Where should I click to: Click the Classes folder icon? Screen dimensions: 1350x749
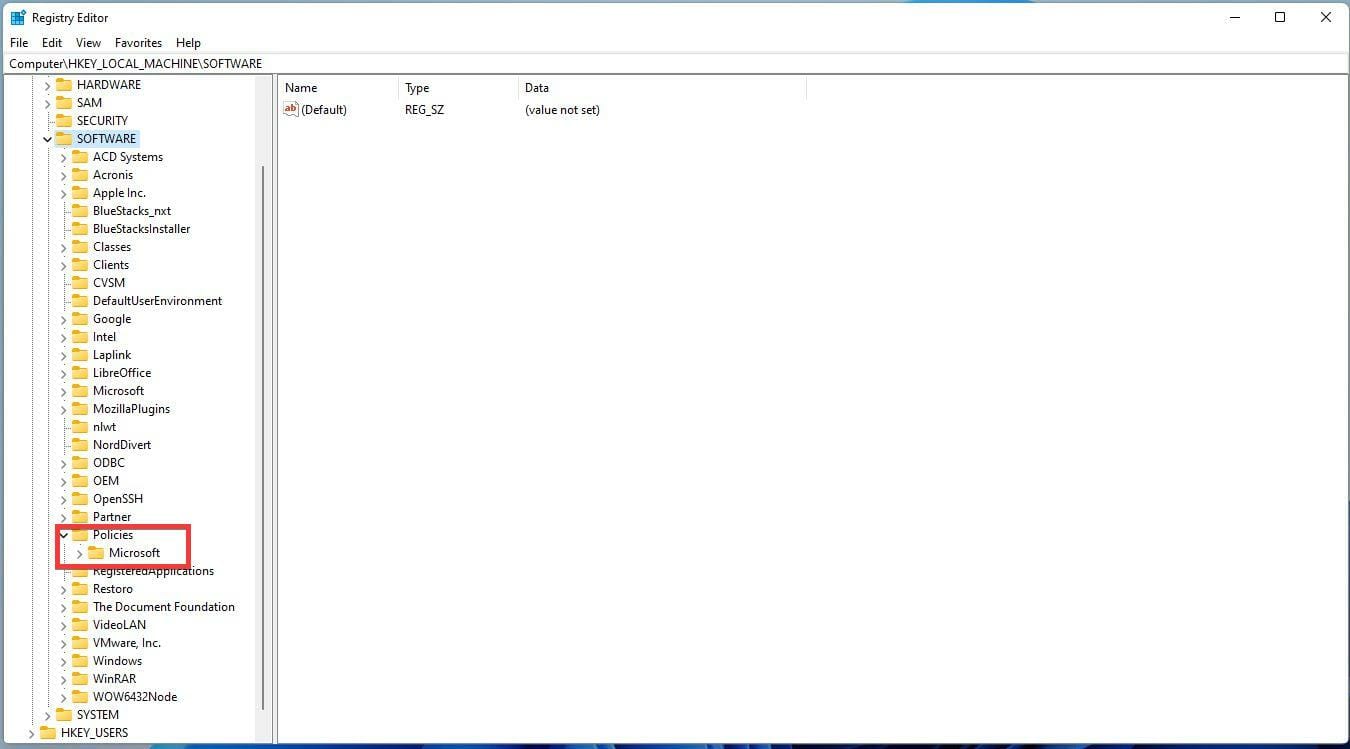coord(80,247)
